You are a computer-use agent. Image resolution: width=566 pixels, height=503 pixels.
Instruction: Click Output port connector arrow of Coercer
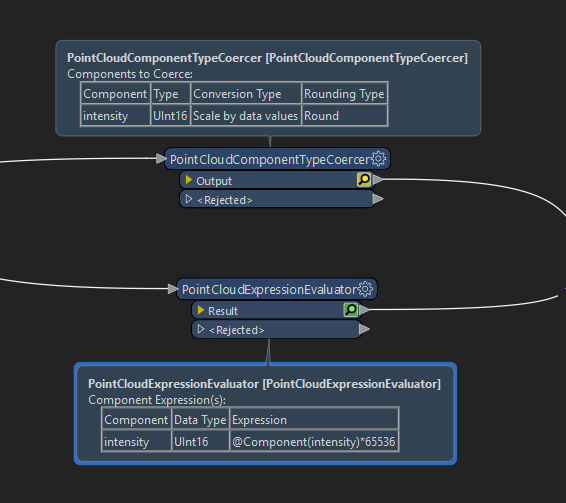coord(378,179)
